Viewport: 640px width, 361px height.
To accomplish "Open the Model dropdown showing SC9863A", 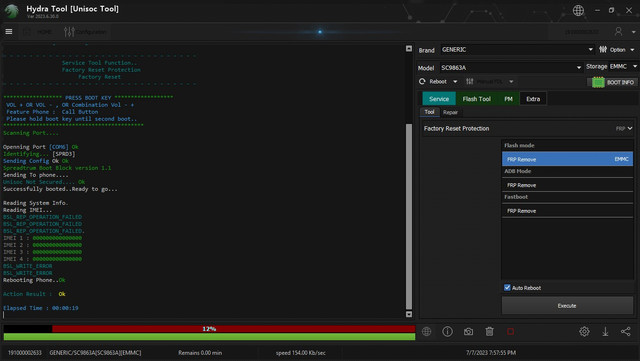I will pos(511,67).
